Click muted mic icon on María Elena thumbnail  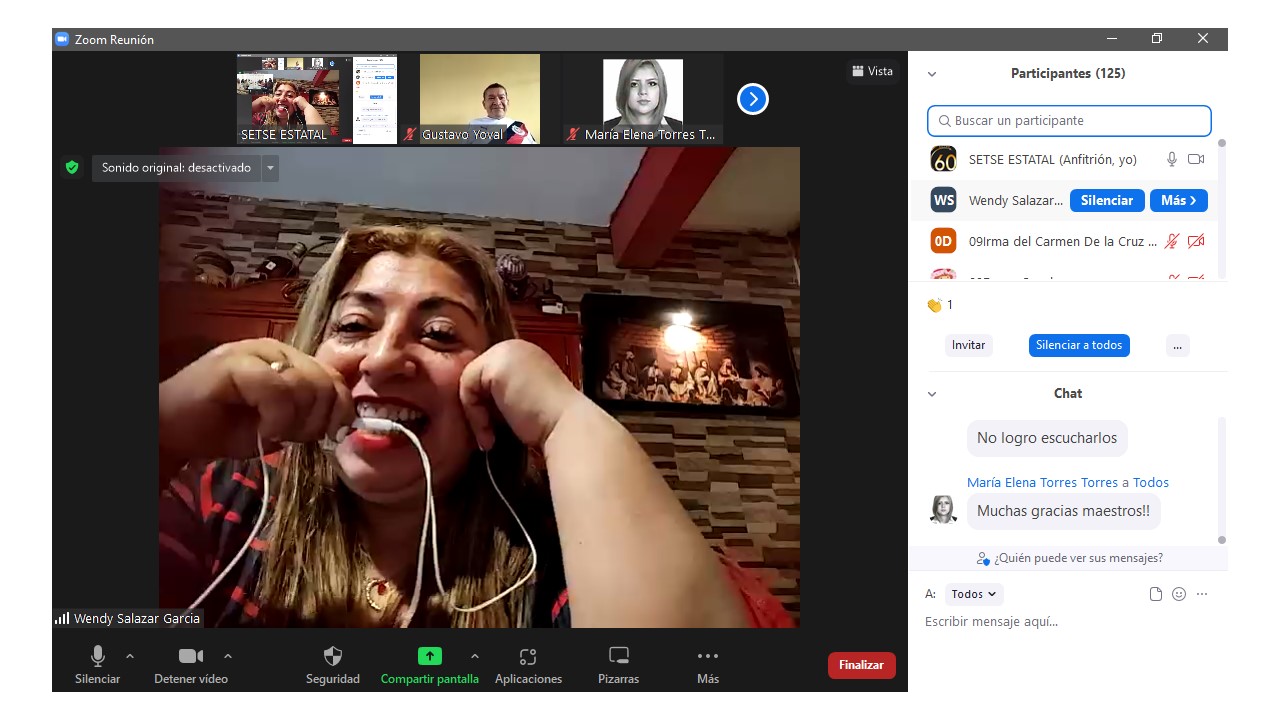coord(573,134)
